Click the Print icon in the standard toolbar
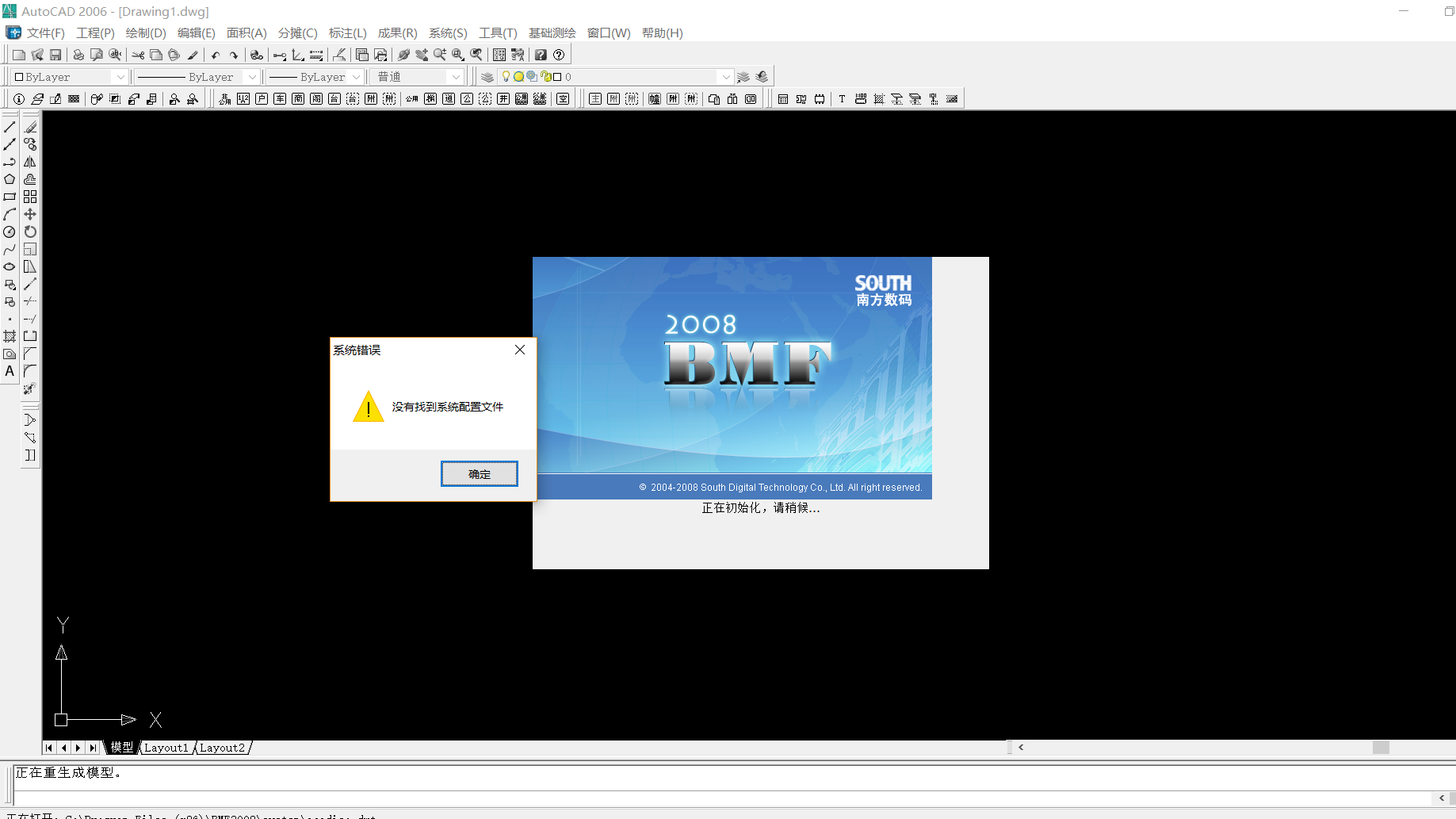This screenshot has height=819, width=1456. coord(78,55)
